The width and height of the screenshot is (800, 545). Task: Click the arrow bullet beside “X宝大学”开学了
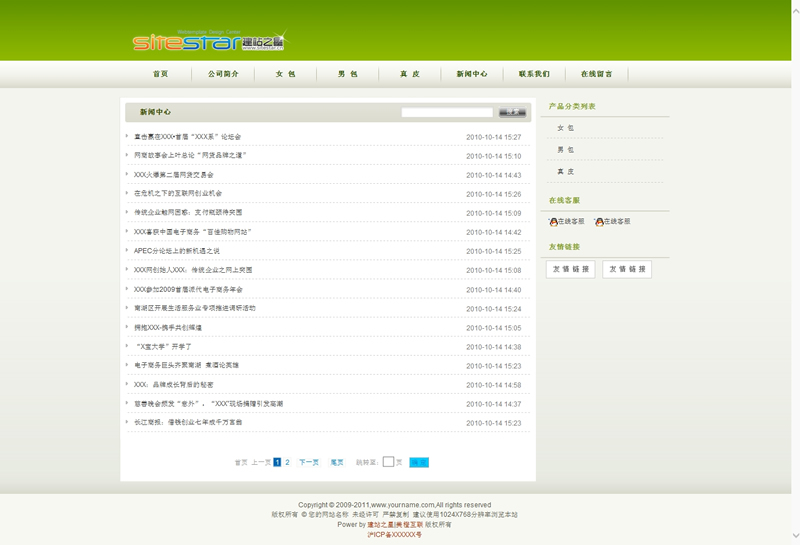coord(127,347)
